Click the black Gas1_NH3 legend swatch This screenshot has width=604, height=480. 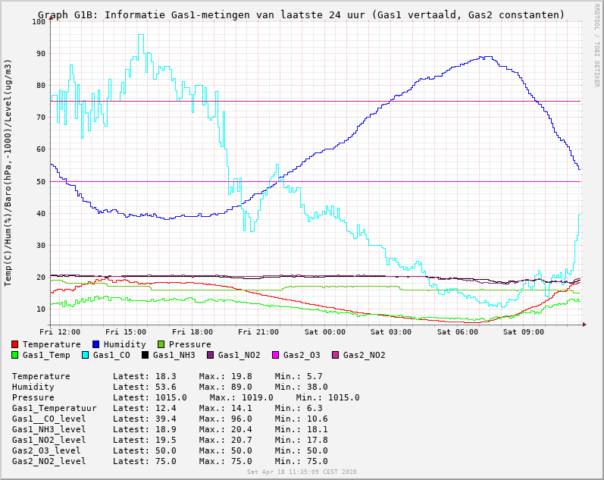(146, 355)
